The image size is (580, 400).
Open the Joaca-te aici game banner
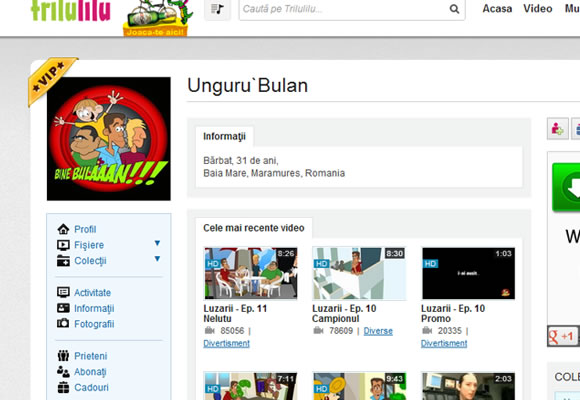pyautogui.click(x=158, y=19)
